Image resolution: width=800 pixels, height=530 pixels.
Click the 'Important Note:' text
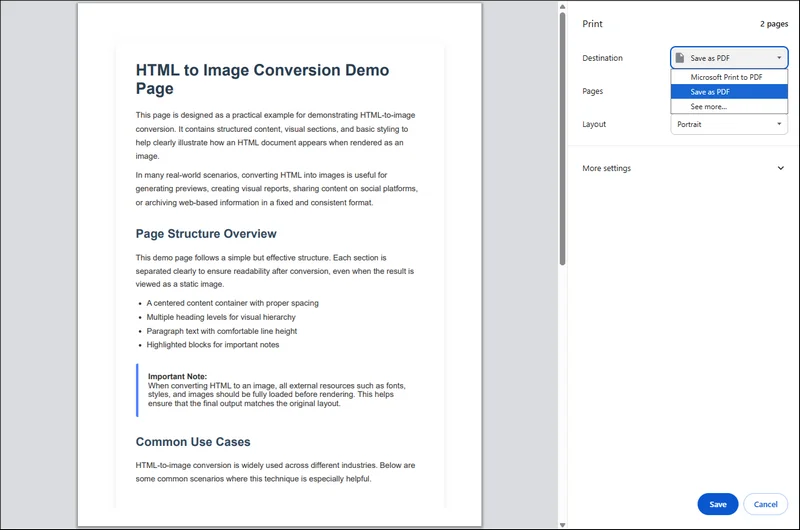[177, 376]
